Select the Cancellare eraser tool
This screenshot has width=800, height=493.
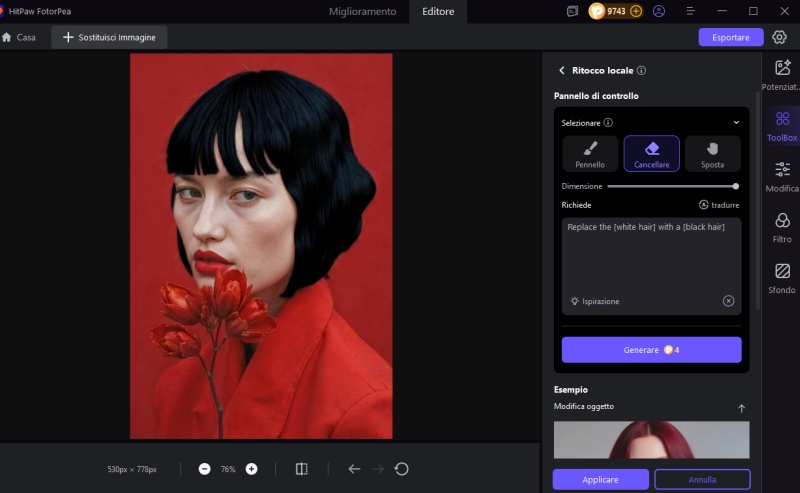[x=651, y=154]
